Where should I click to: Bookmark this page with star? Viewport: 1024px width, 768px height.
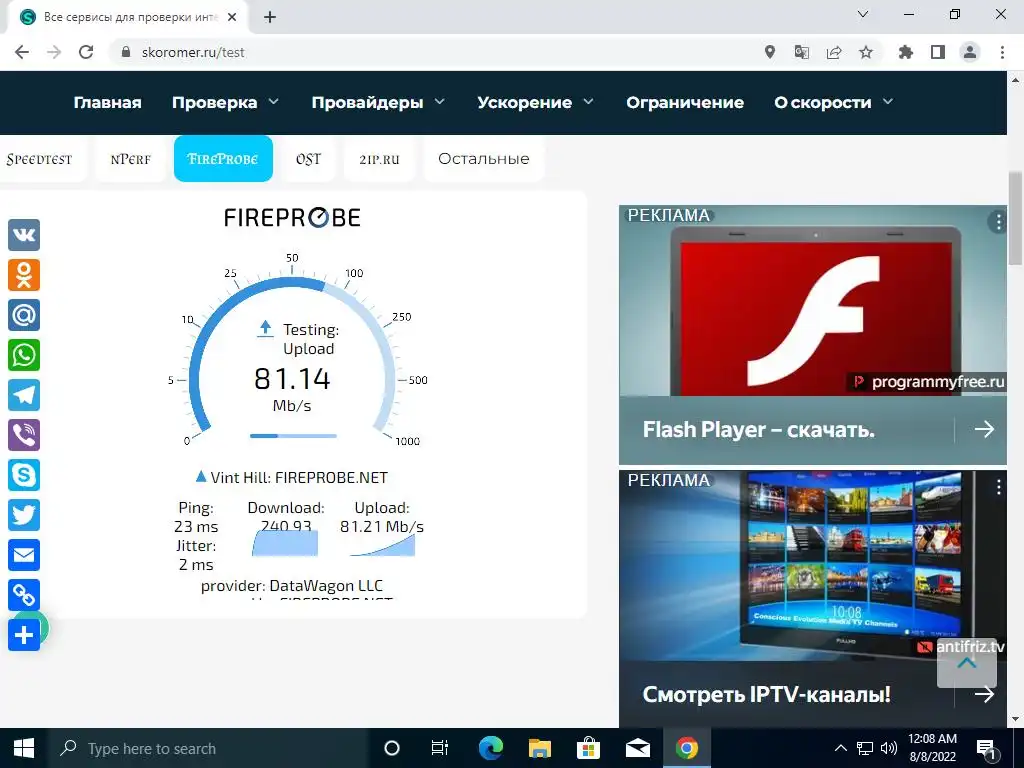point(866,52)
